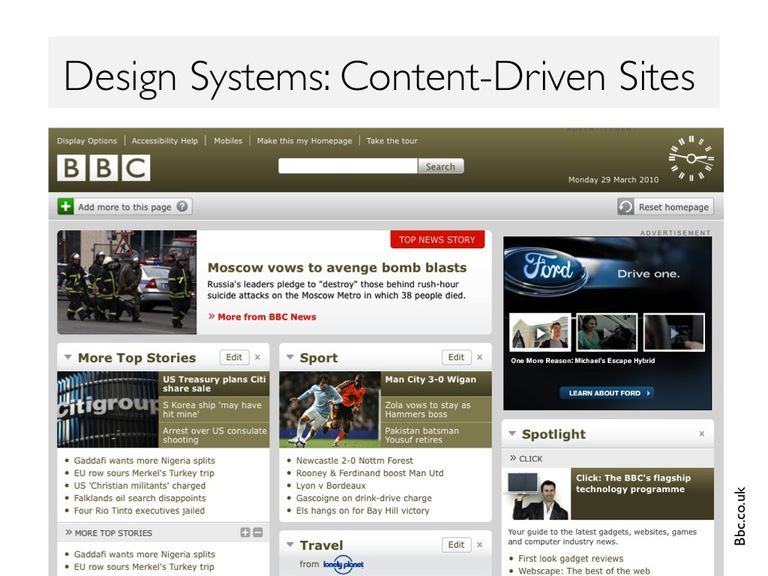Viewport: 768px width, 576px height.
Task: Click plus icon in More Top Stories bar
Action: (245, 532)
